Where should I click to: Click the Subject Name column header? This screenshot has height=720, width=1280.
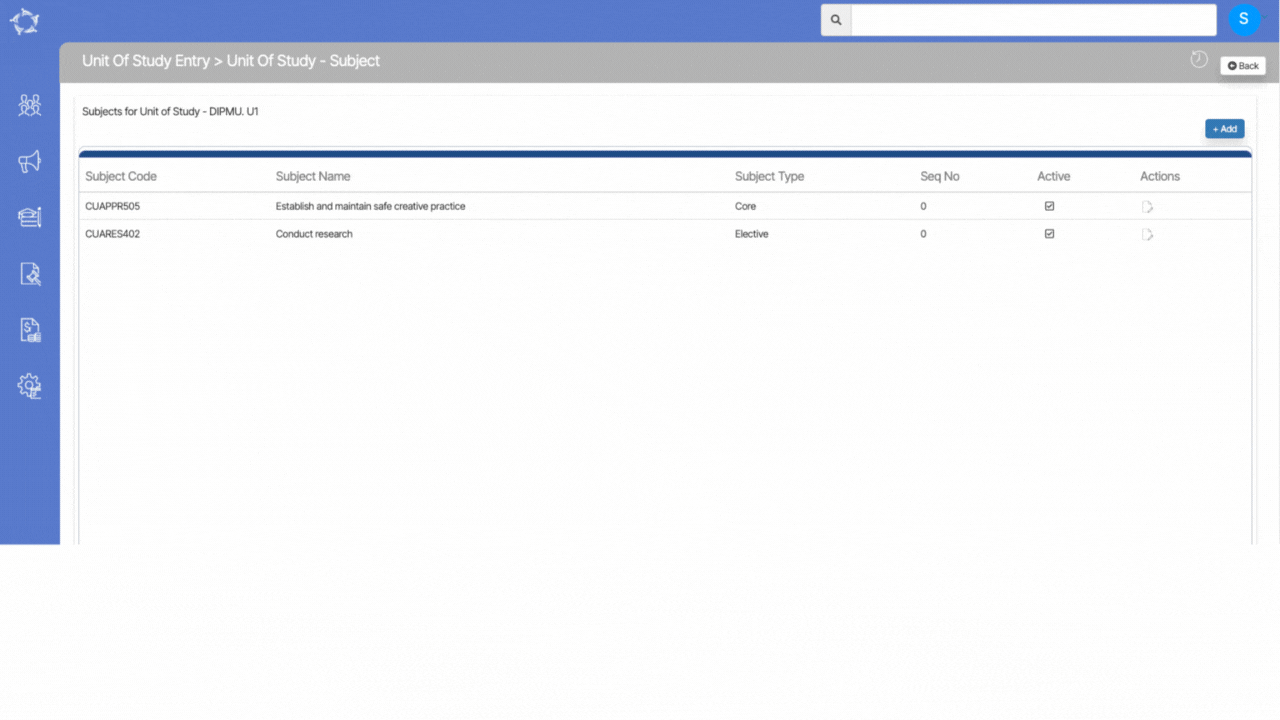pos(313,176)
